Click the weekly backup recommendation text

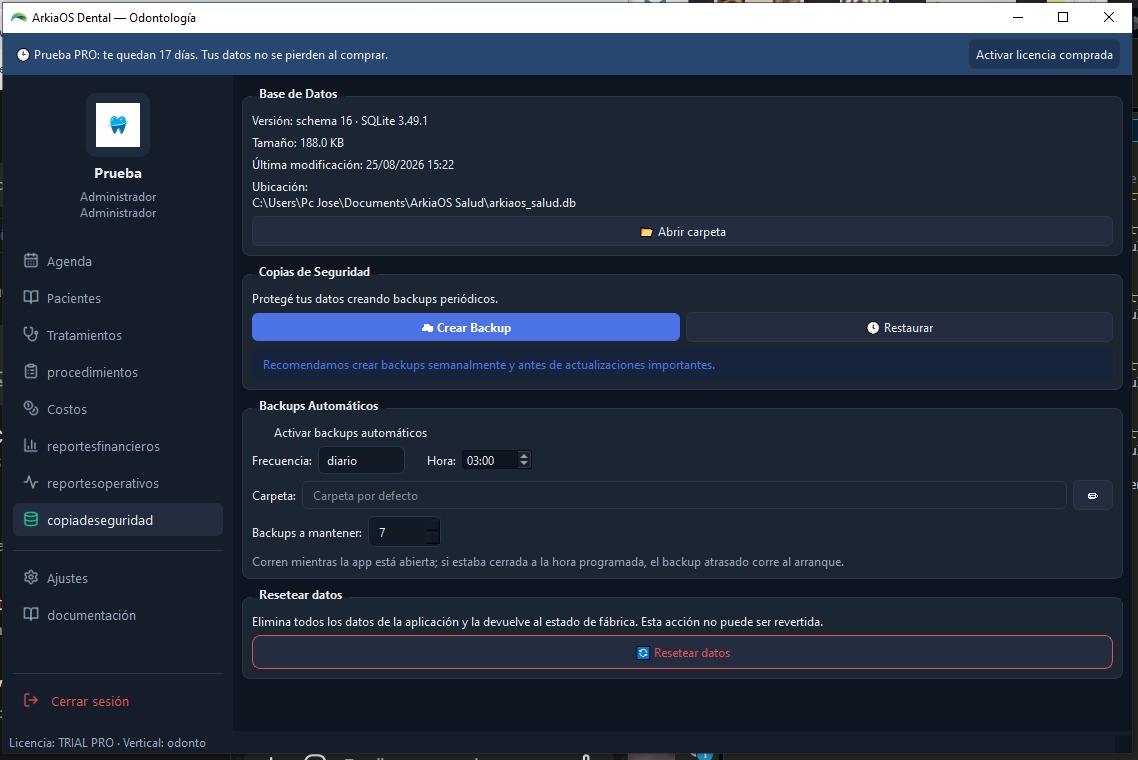point(488,364)
